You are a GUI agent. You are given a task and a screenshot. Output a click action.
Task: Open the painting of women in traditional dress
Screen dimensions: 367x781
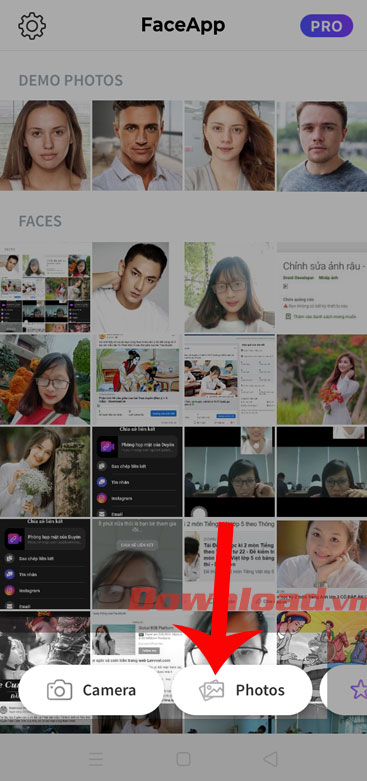tap(137, 380)
